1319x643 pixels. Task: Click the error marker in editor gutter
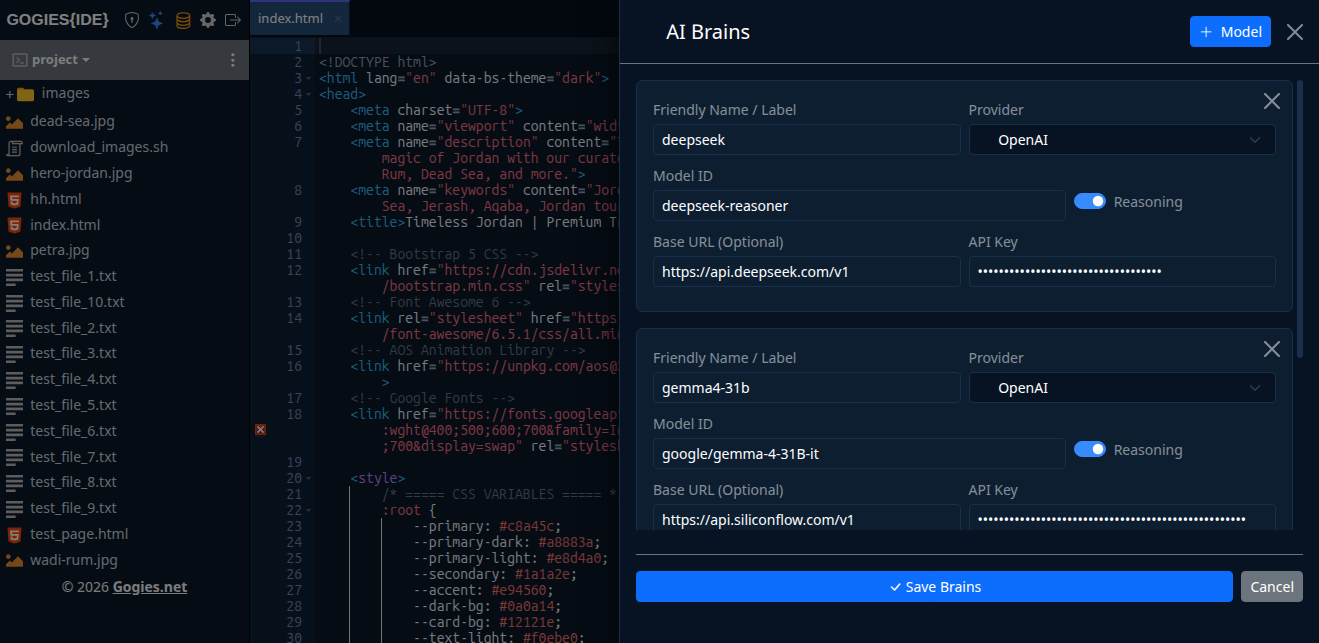(x=261, y=430)
